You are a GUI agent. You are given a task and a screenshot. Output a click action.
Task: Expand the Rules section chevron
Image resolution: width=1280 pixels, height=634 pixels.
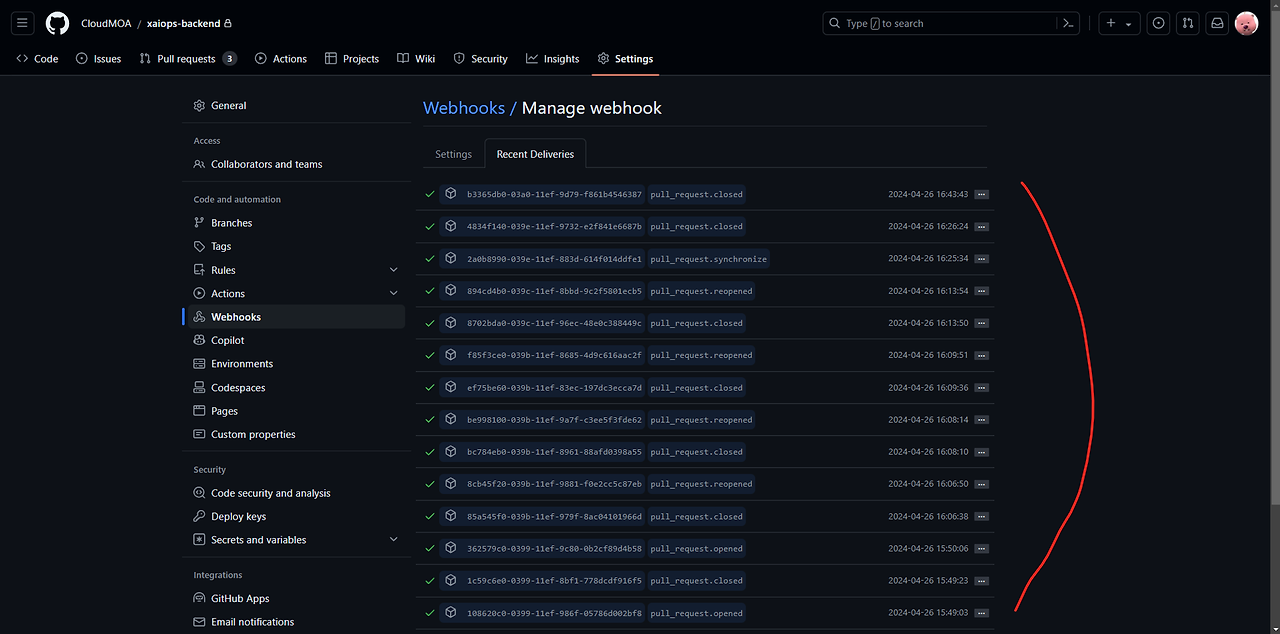[393, 270]
